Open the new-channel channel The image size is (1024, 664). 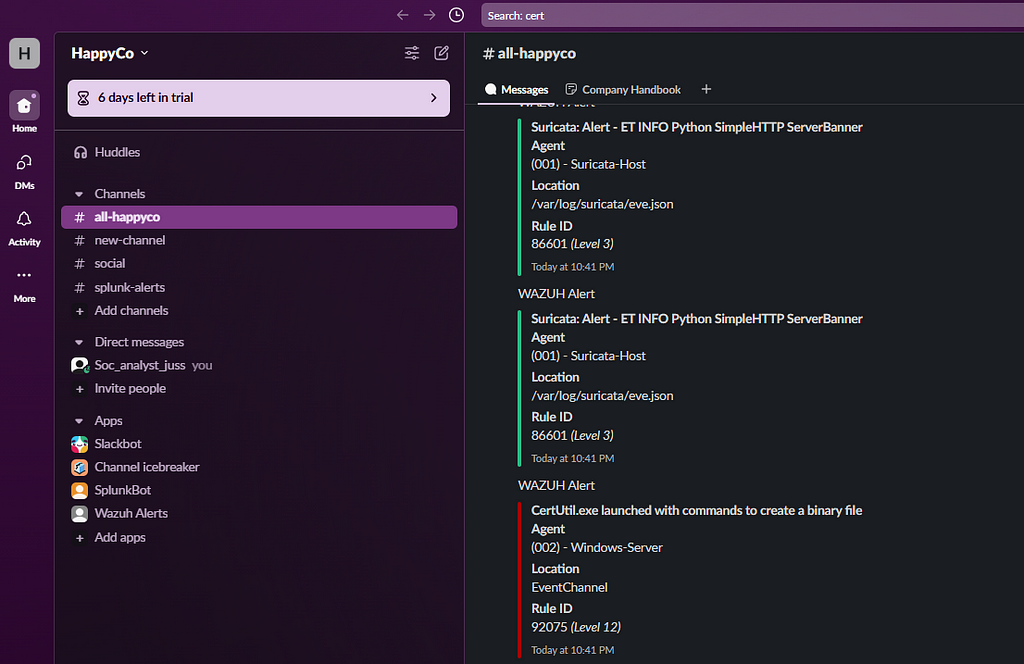(259, 240)
